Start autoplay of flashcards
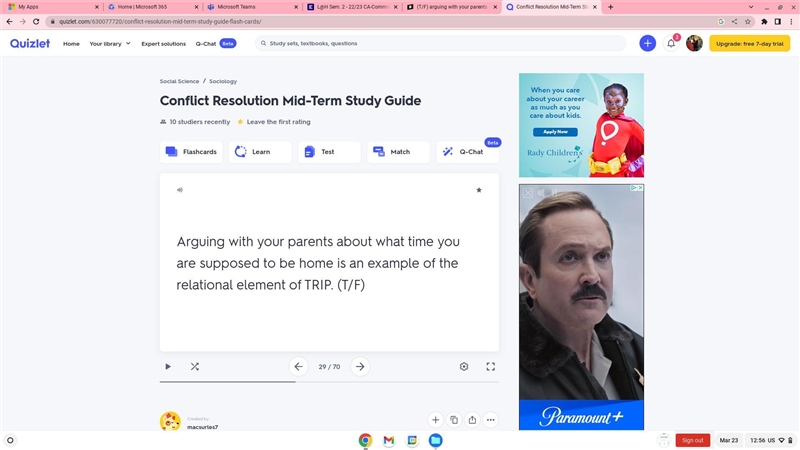Screen dimensions: 800x450 coord(168,366)
